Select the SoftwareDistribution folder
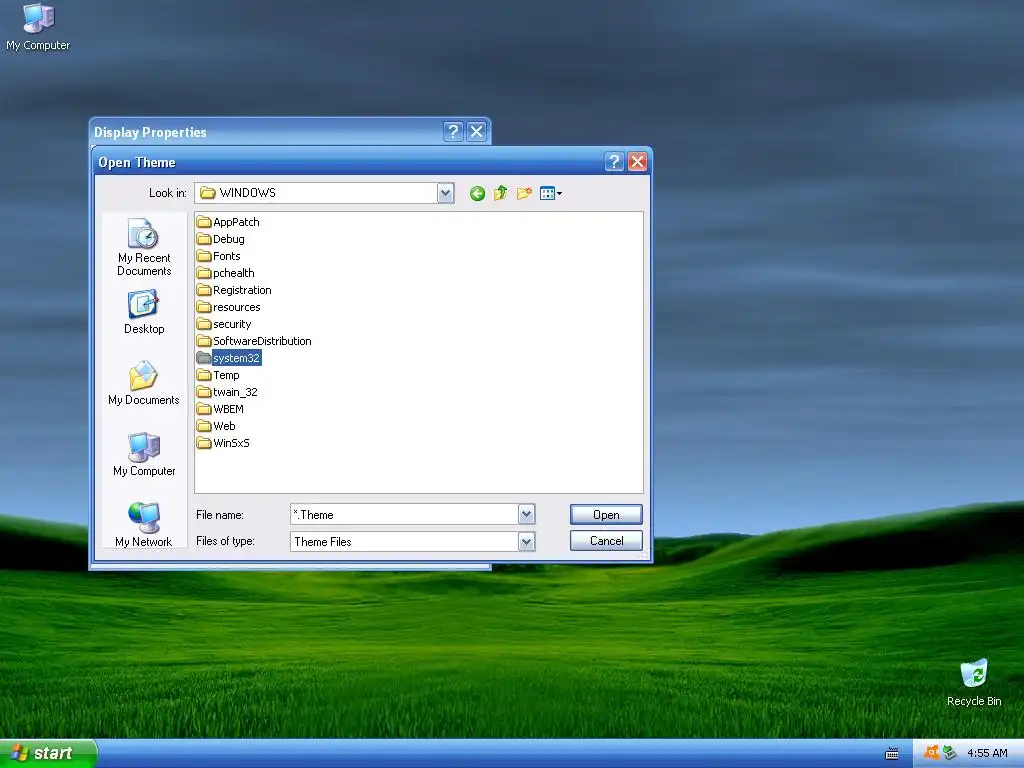 point(254,341)
